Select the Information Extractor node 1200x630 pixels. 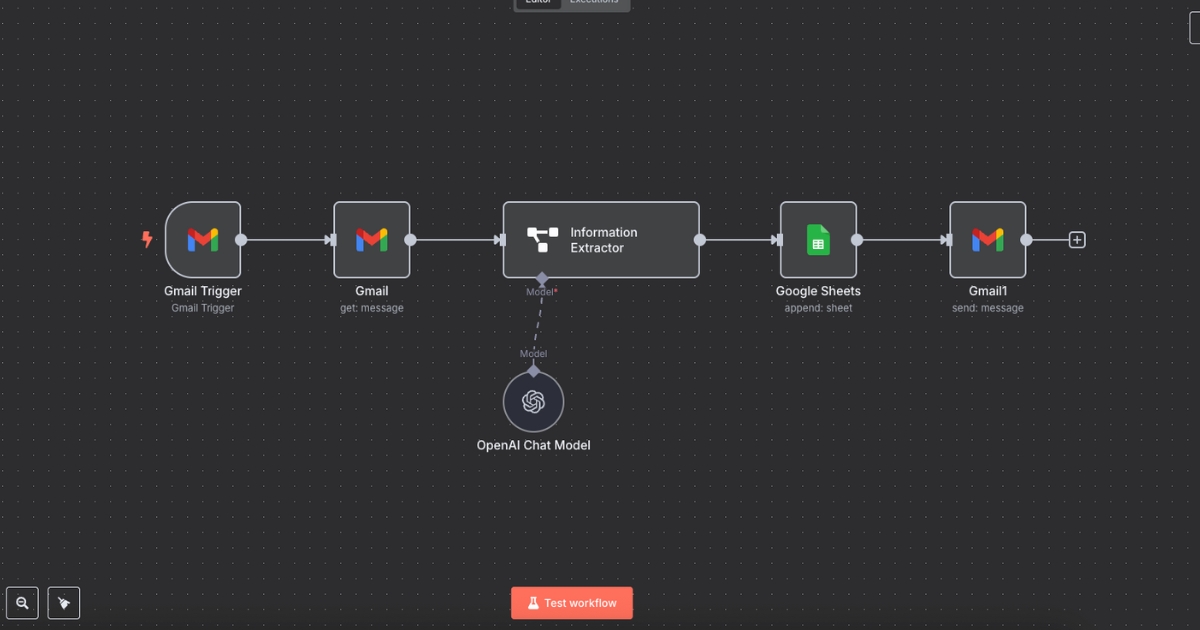click(x=601, y=240)
